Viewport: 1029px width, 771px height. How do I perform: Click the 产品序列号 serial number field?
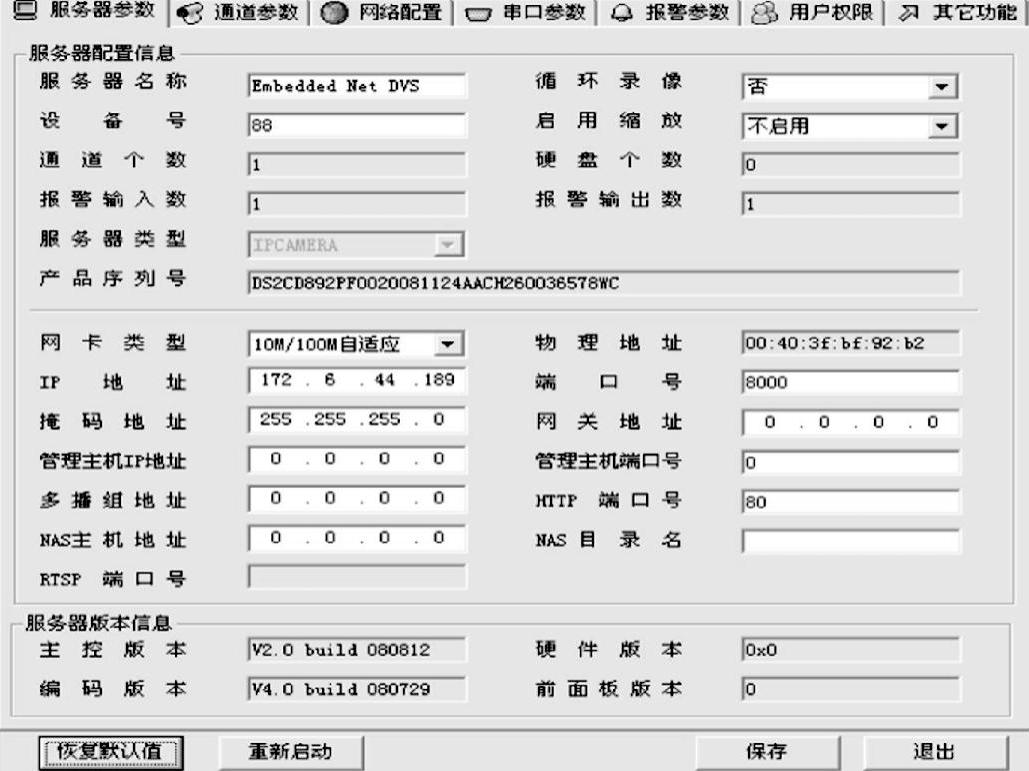(x=604, y=283)
